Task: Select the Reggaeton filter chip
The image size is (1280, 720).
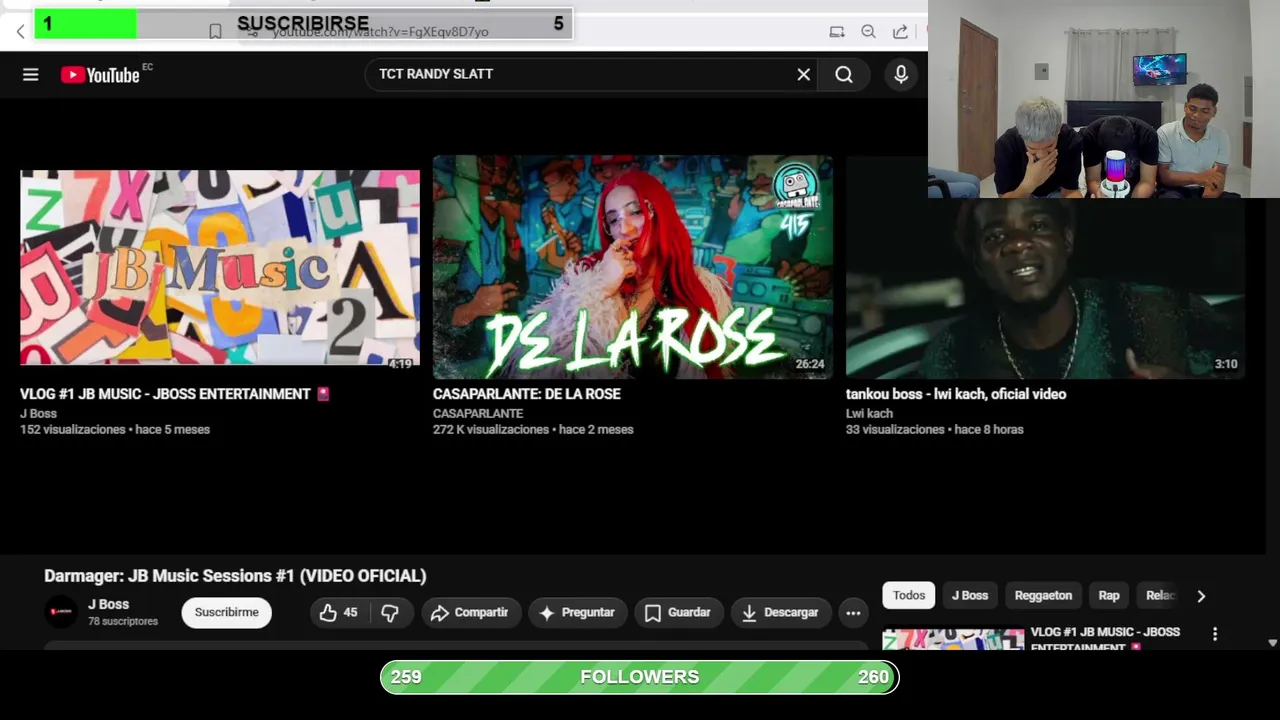Action: [x=1043, y=595]
